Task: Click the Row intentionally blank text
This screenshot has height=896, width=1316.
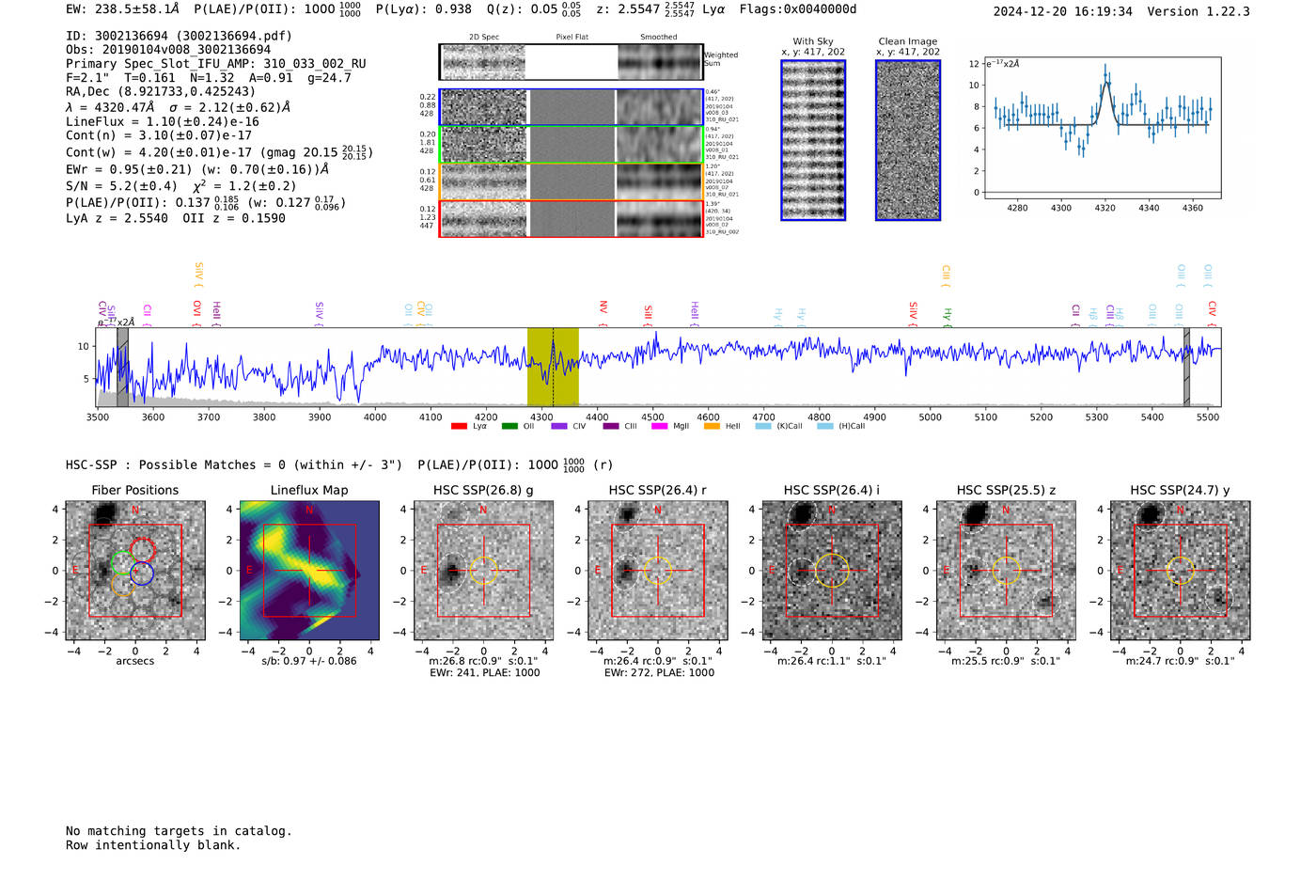Action: 153,845
